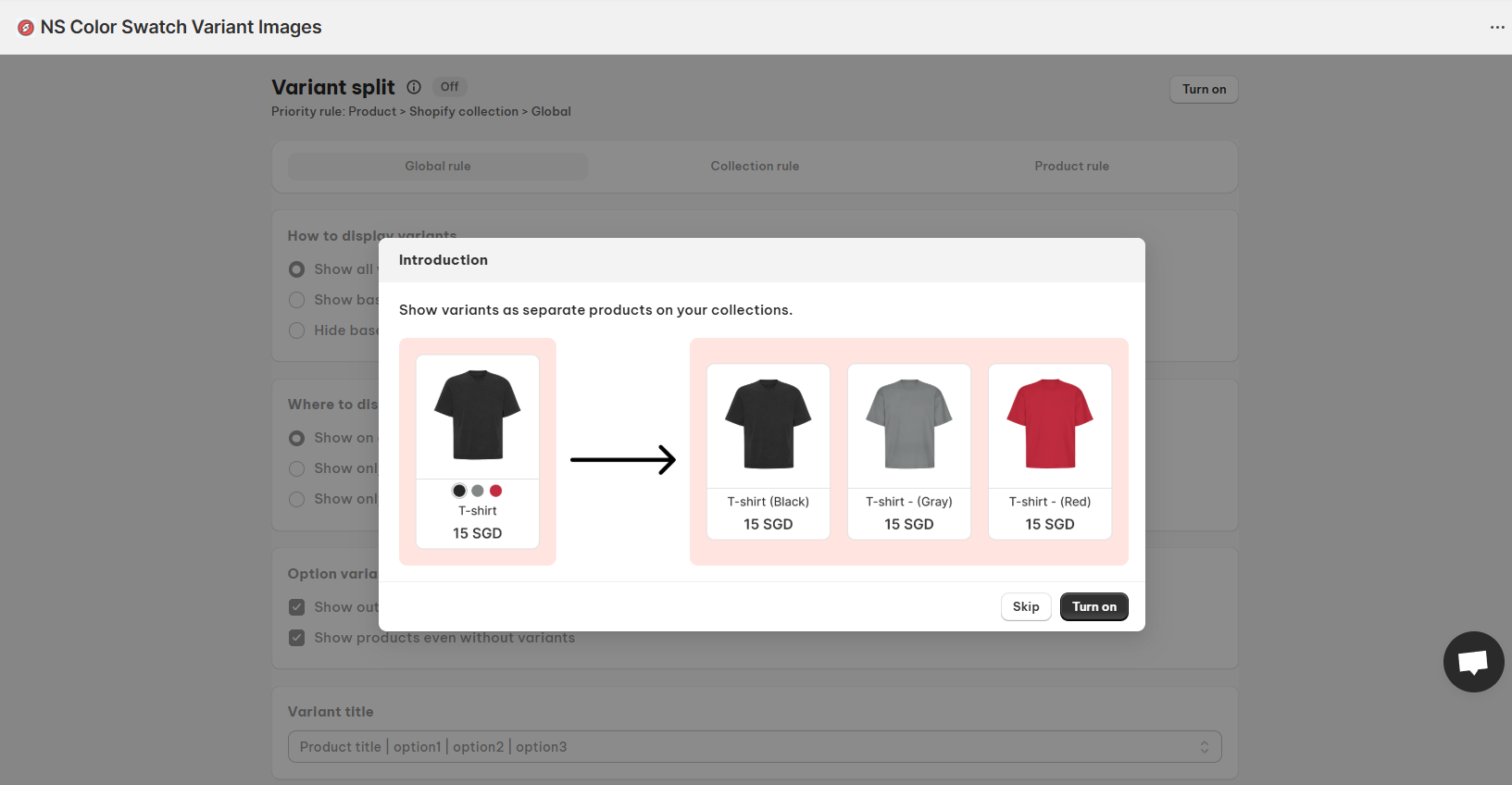
Task: Select the gray color swatch dot
Action: point(478,491)
